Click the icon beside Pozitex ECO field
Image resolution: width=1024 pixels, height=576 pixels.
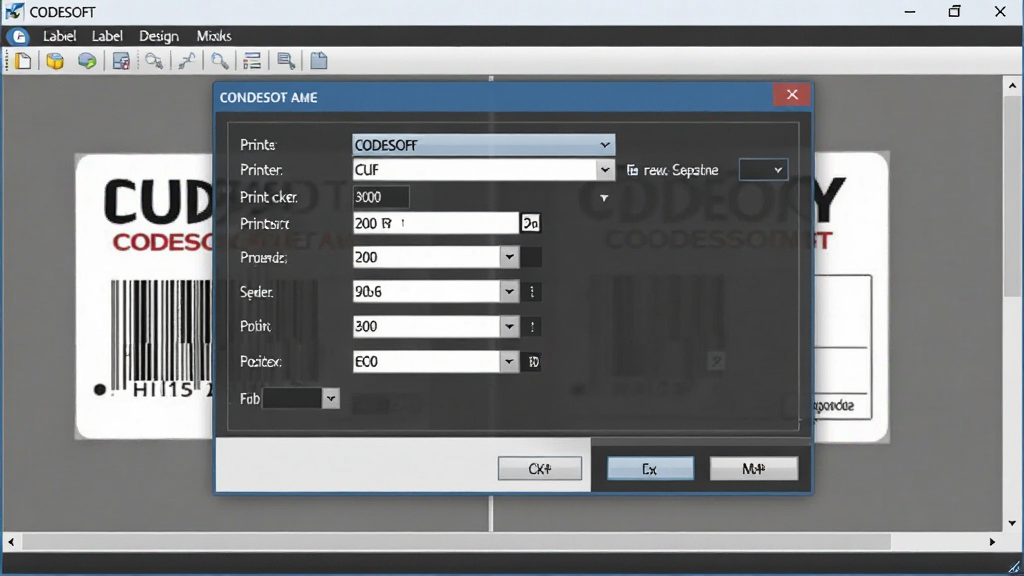coord(533,361)
